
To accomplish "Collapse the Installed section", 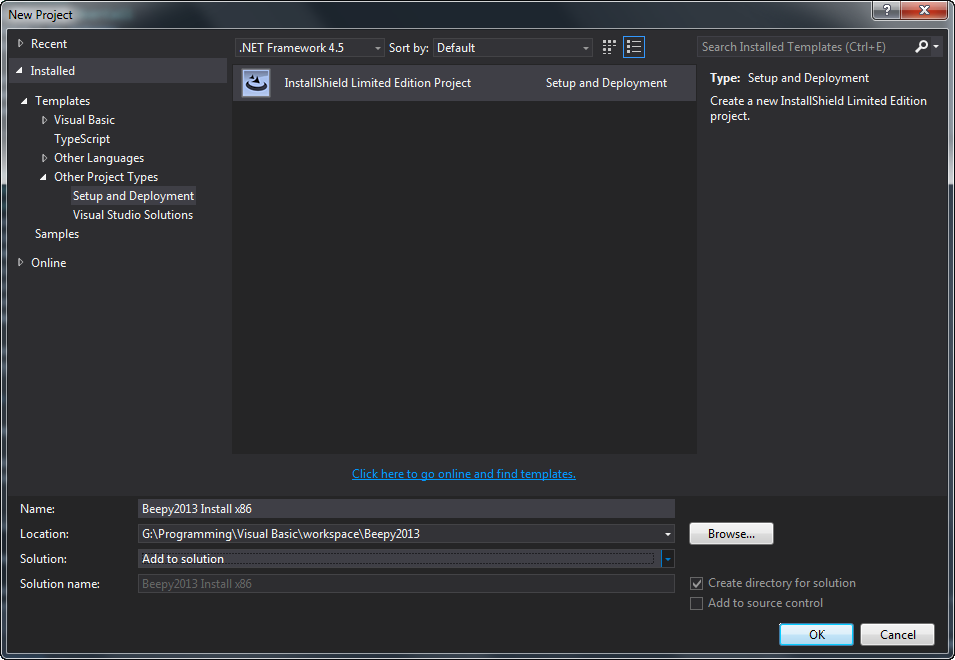I will (19, 71).
